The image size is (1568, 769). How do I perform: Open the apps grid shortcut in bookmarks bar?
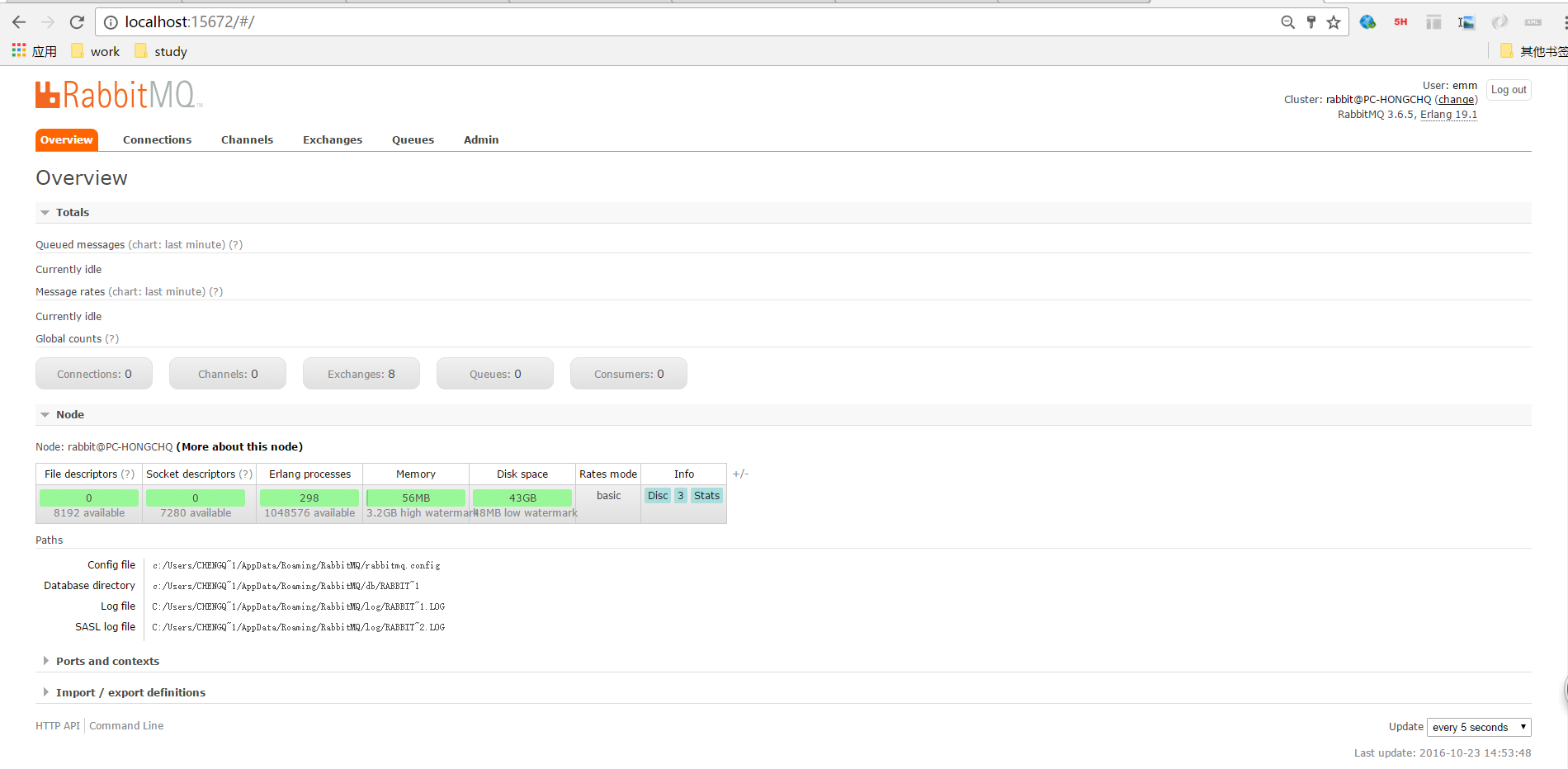(19, 51)
